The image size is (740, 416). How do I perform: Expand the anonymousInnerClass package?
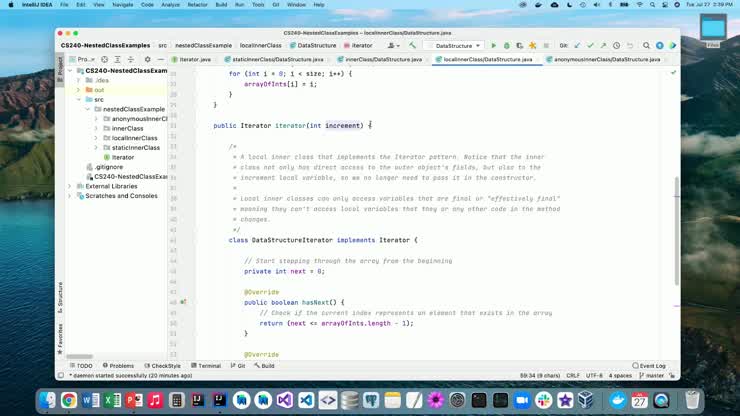(x=96, y=119)
